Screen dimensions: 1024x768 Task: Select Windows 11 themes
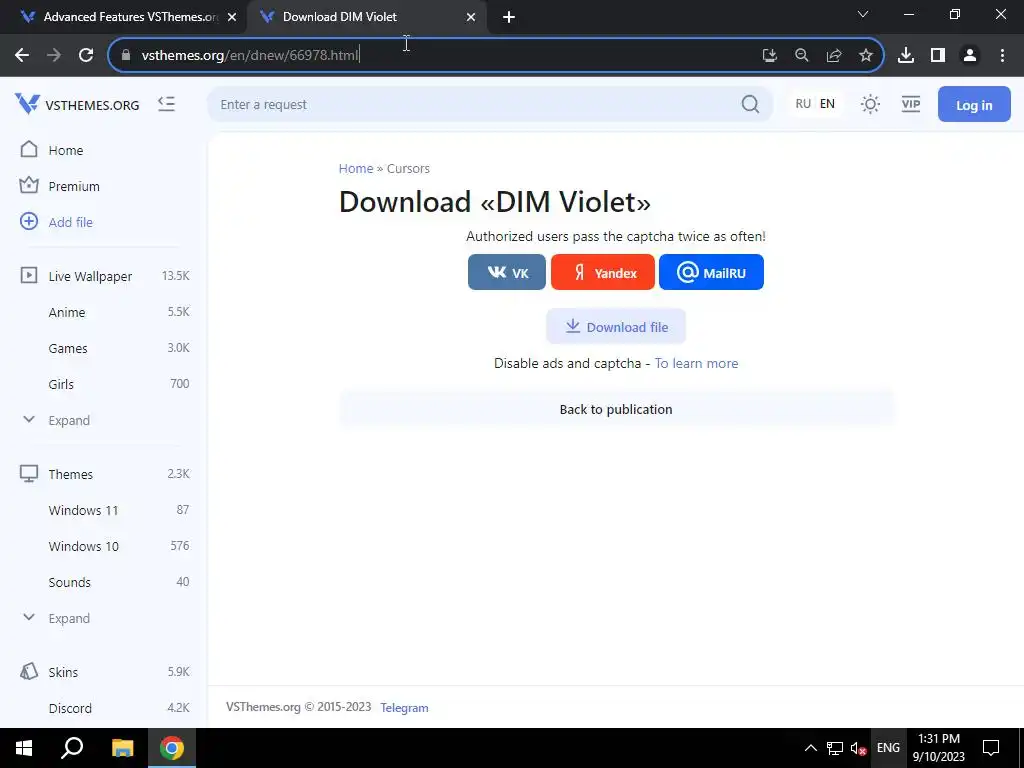coord(83,510)
